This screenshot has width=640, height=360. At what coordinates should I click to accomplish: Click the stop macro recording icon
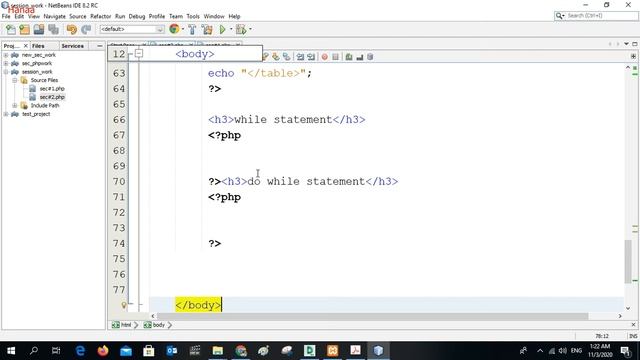tap(336, 57)
